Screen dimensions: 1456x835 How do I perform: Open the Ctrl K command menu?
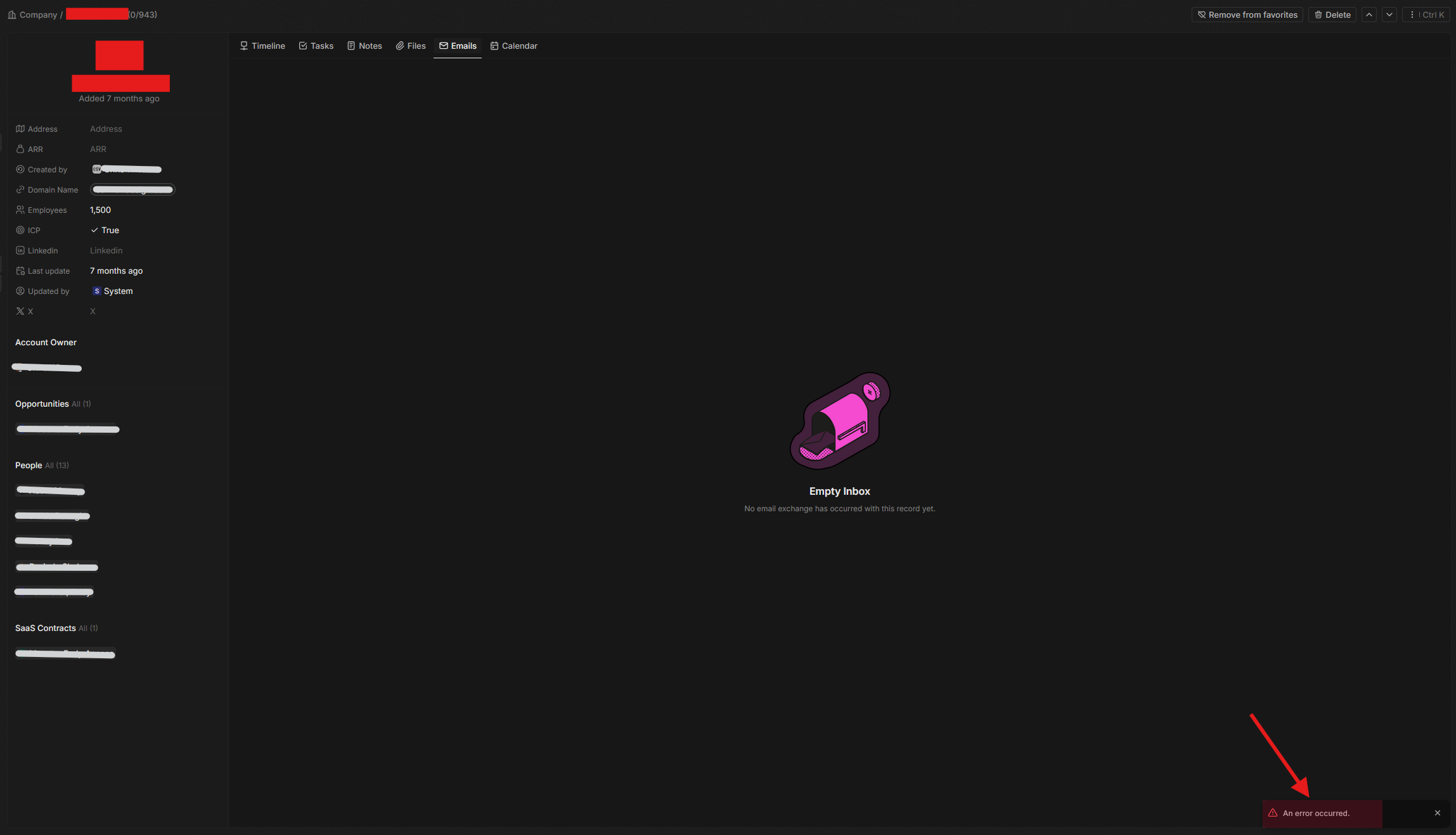pos(1426,15)
